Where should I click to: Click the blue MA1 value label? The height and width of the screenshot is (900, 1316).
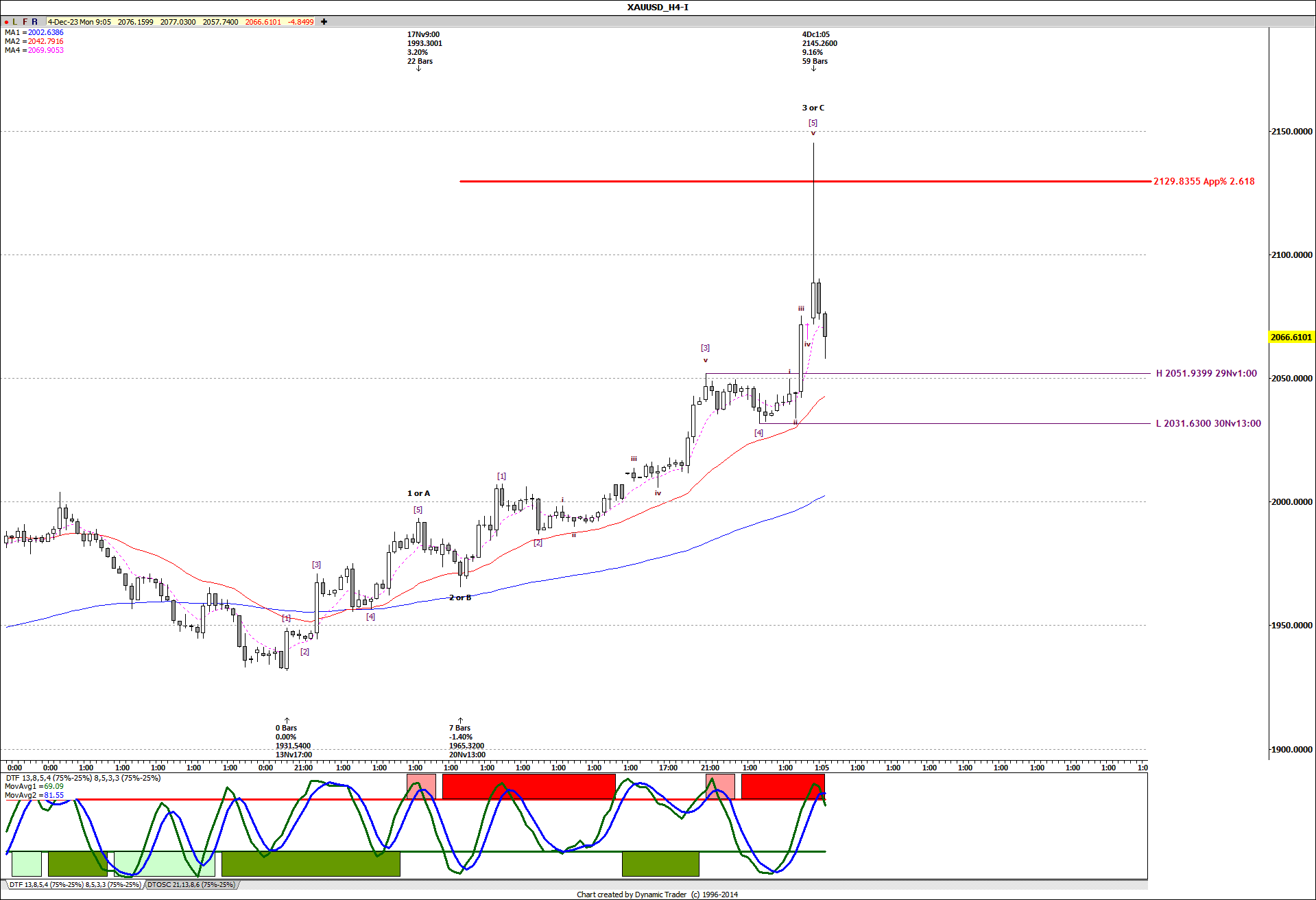(x=48, y=32)
